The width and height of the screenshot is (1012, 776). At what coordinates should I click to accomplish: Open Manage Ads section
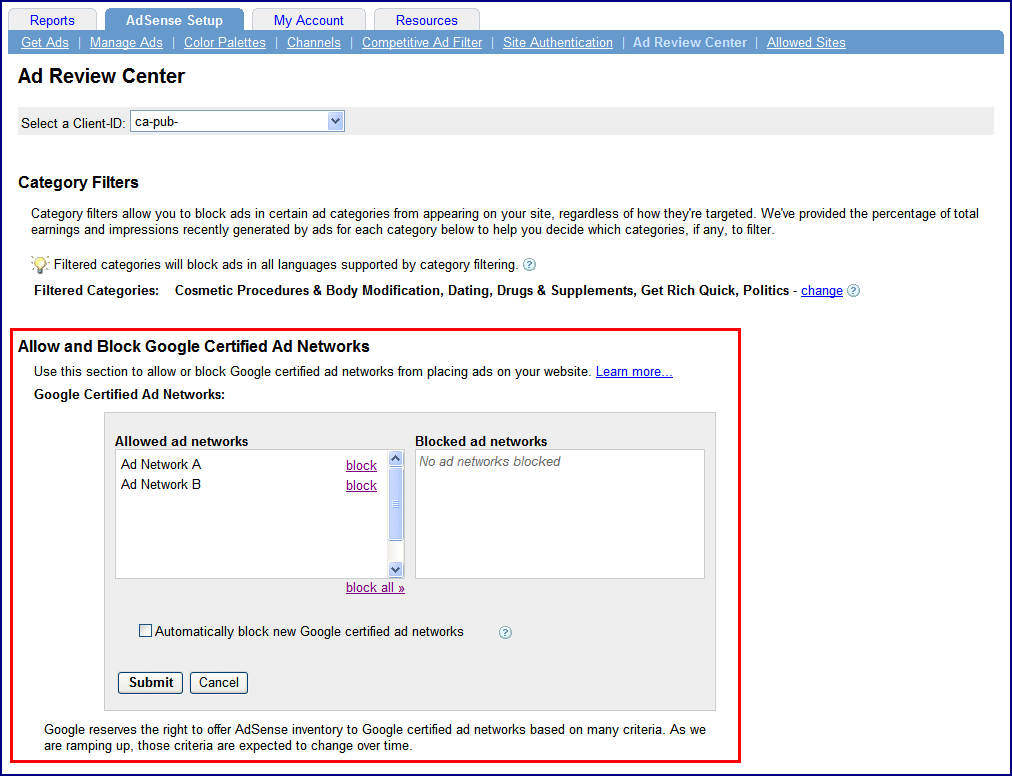pos(126,43)
